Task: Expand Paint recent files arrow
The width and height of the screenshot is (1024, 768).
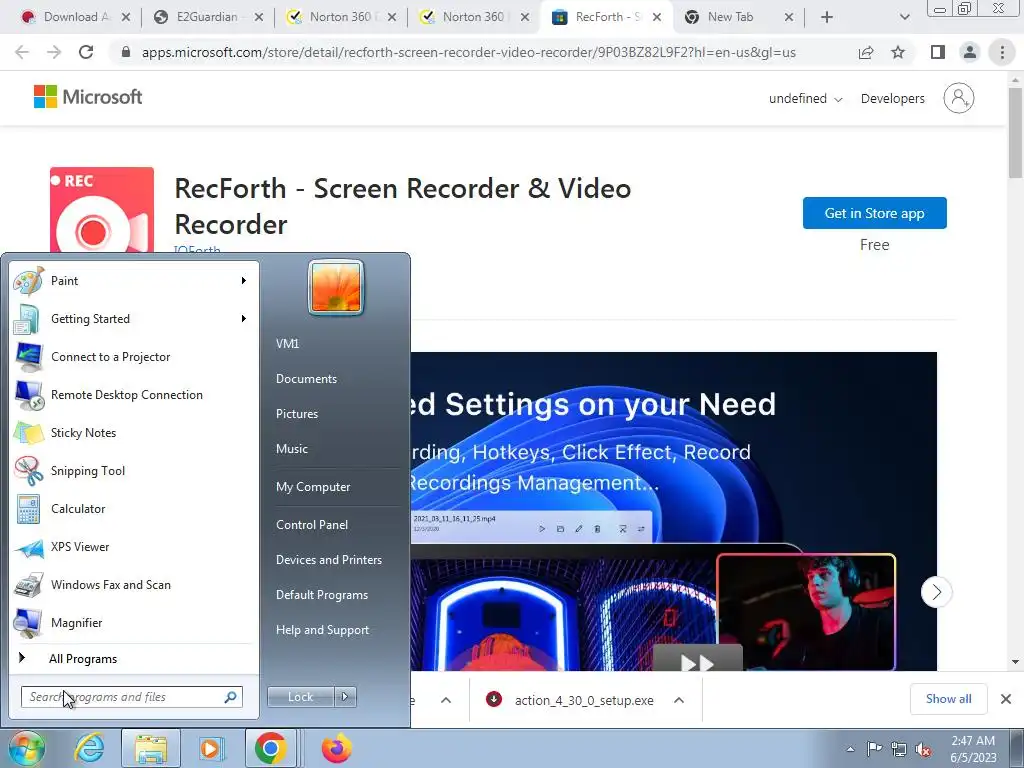Action: 244,281
